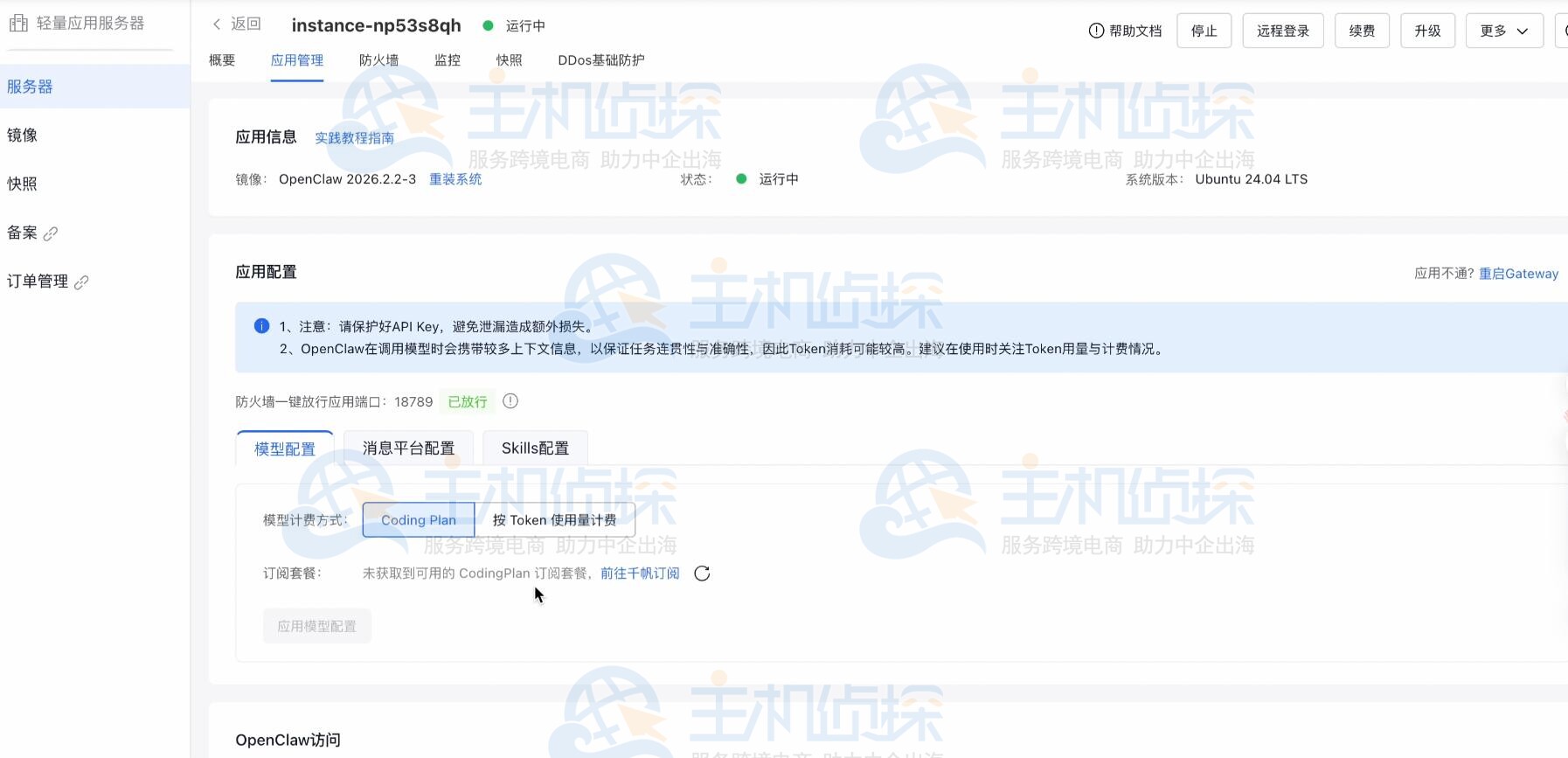The width and height of the screenshot is (1568, 758).
Task: Click the OpenClaw 2026.2.2-3 image name
Action: 347,179
